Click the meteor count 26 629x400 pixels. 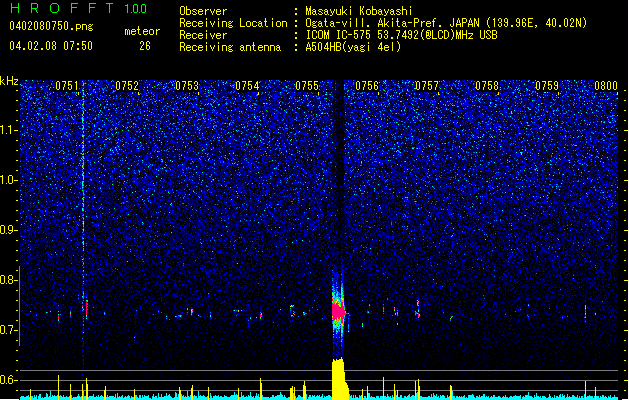click(x=145, y=46)
